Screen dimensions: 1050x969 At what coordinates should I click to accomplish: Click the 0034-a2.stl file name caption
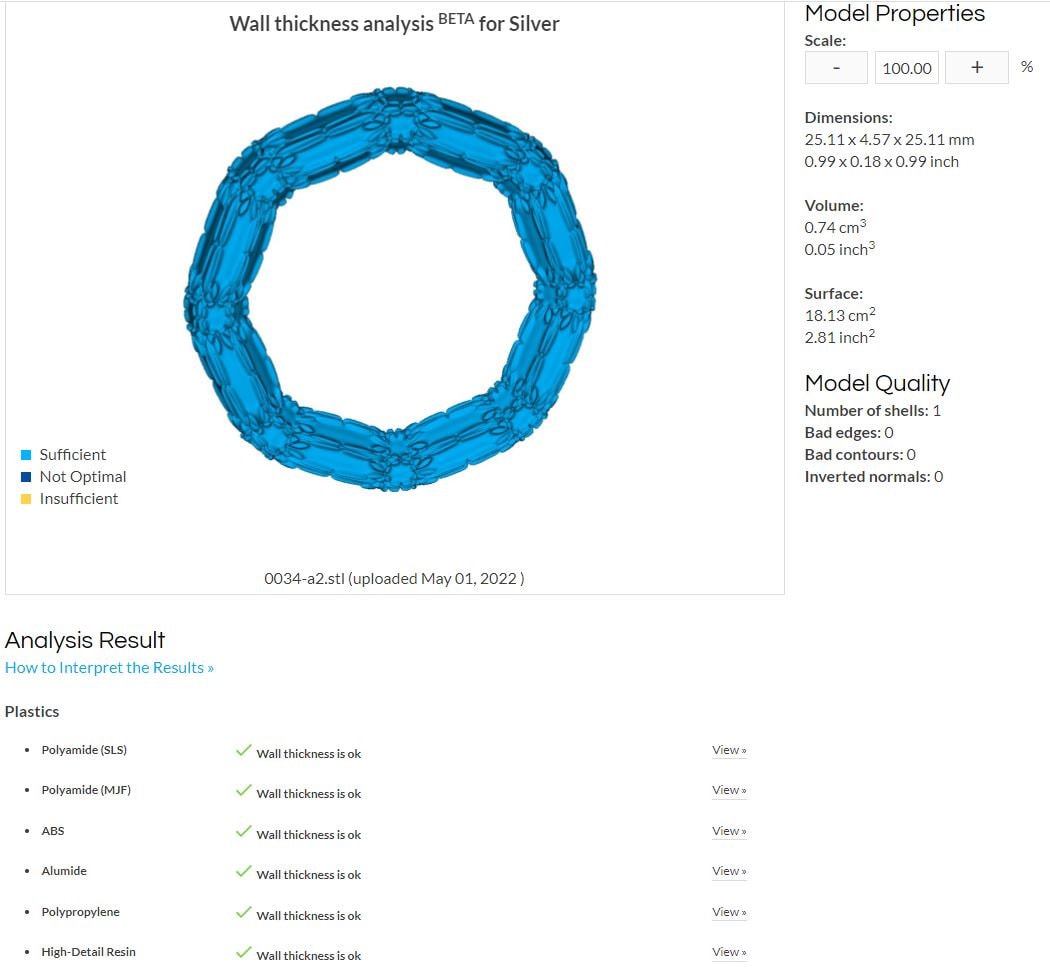click(x=394, y=578)
